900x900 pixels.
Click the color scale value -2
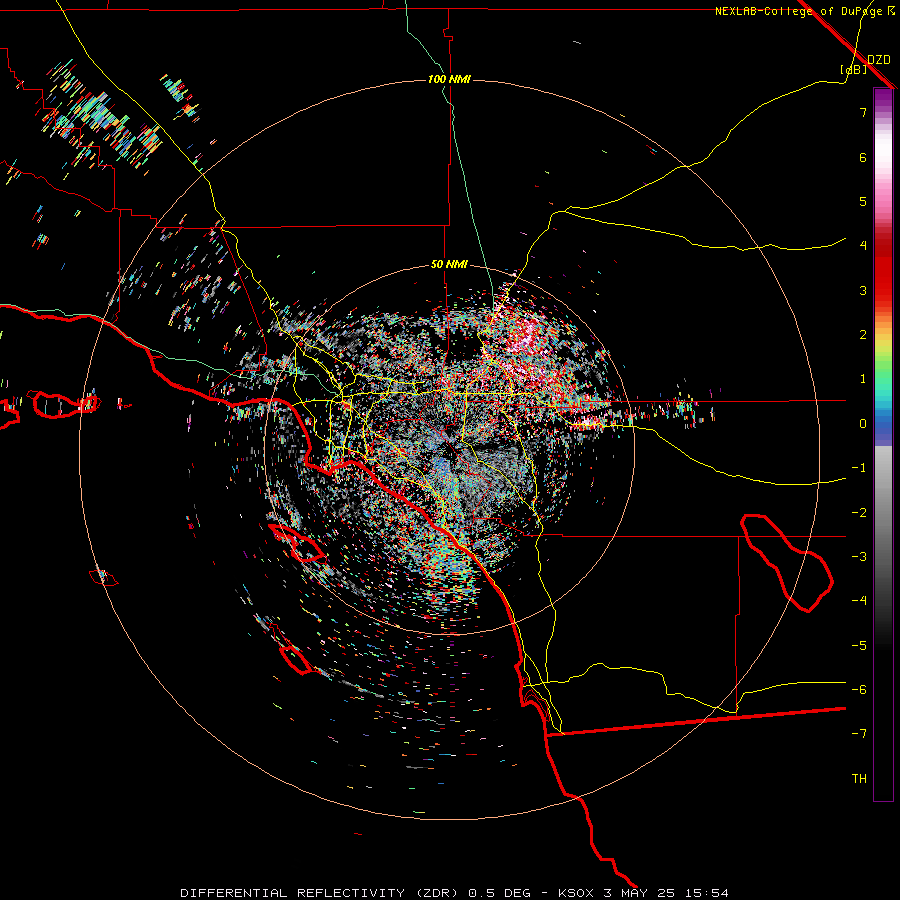[859, 513]
